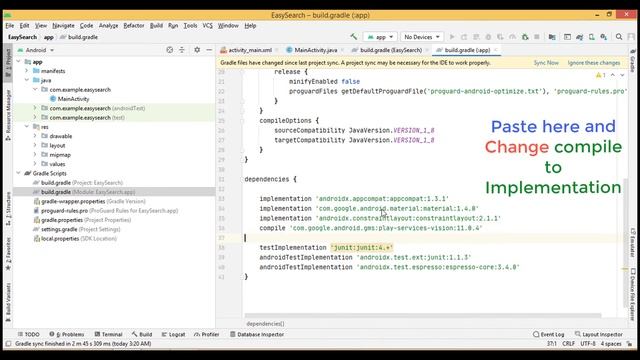Screen dimensions: 640x360
Task: Open the File menu
Action: coord(10,25)
